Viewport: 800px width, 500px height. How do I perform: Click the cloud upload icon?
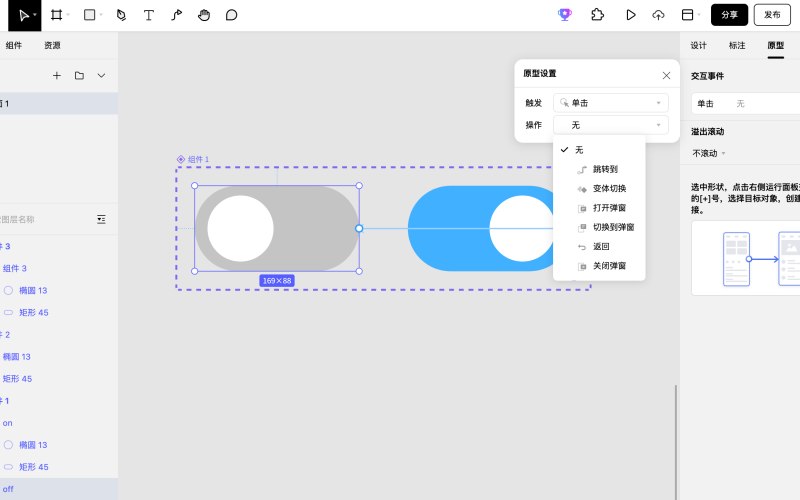(658, 15)
